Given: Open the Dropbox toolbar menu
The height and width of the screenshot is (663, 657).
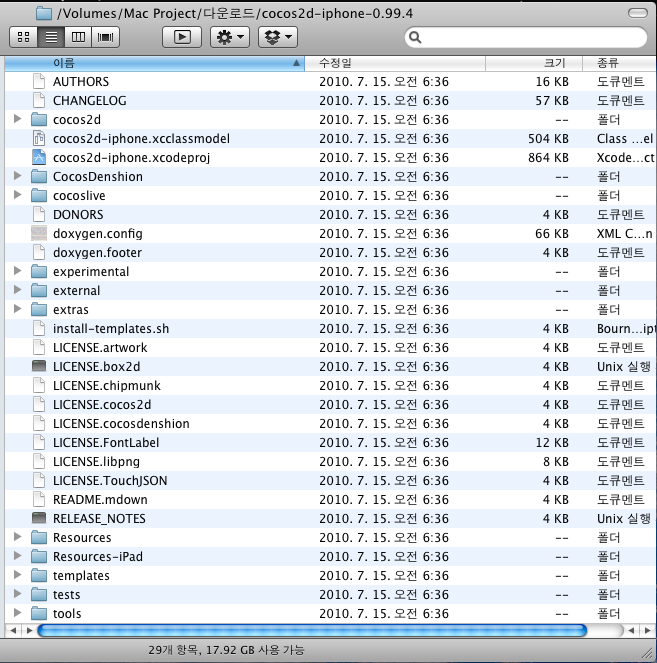Looking at the screenshot, I should point(278,37).
